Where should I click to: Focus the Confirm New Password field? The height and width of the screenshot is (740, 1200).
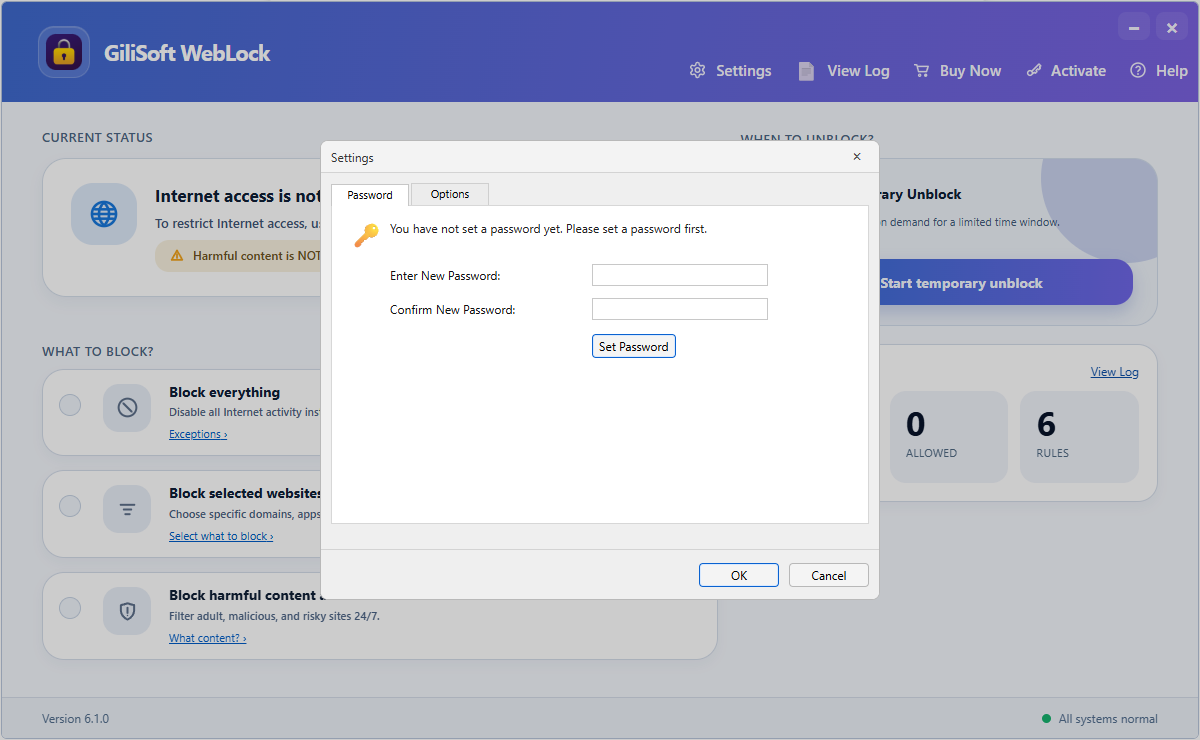point(680,309)
